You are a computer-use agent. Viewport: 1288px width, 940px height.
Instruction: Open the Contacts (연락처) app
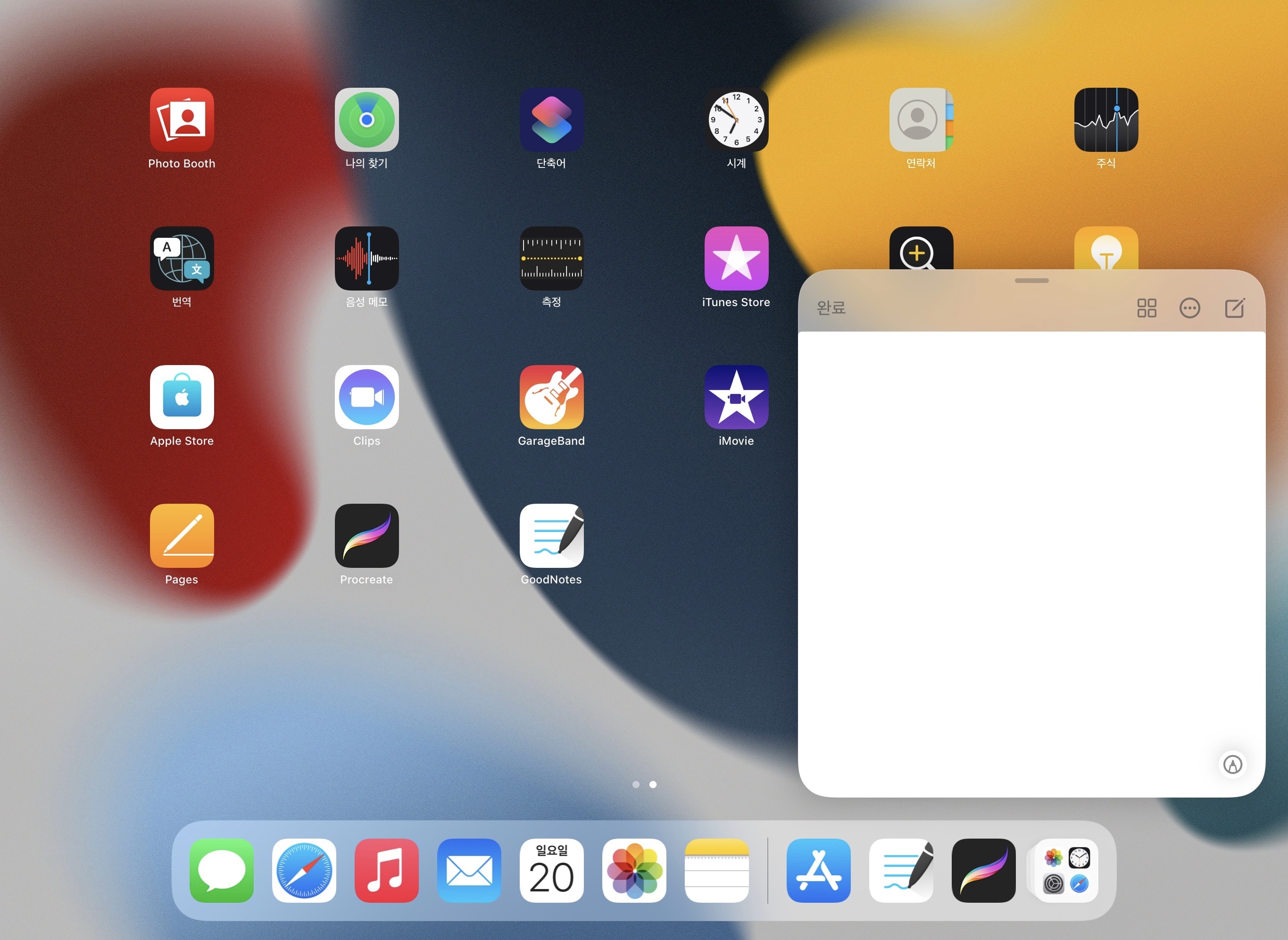click(x=921, y=119)
